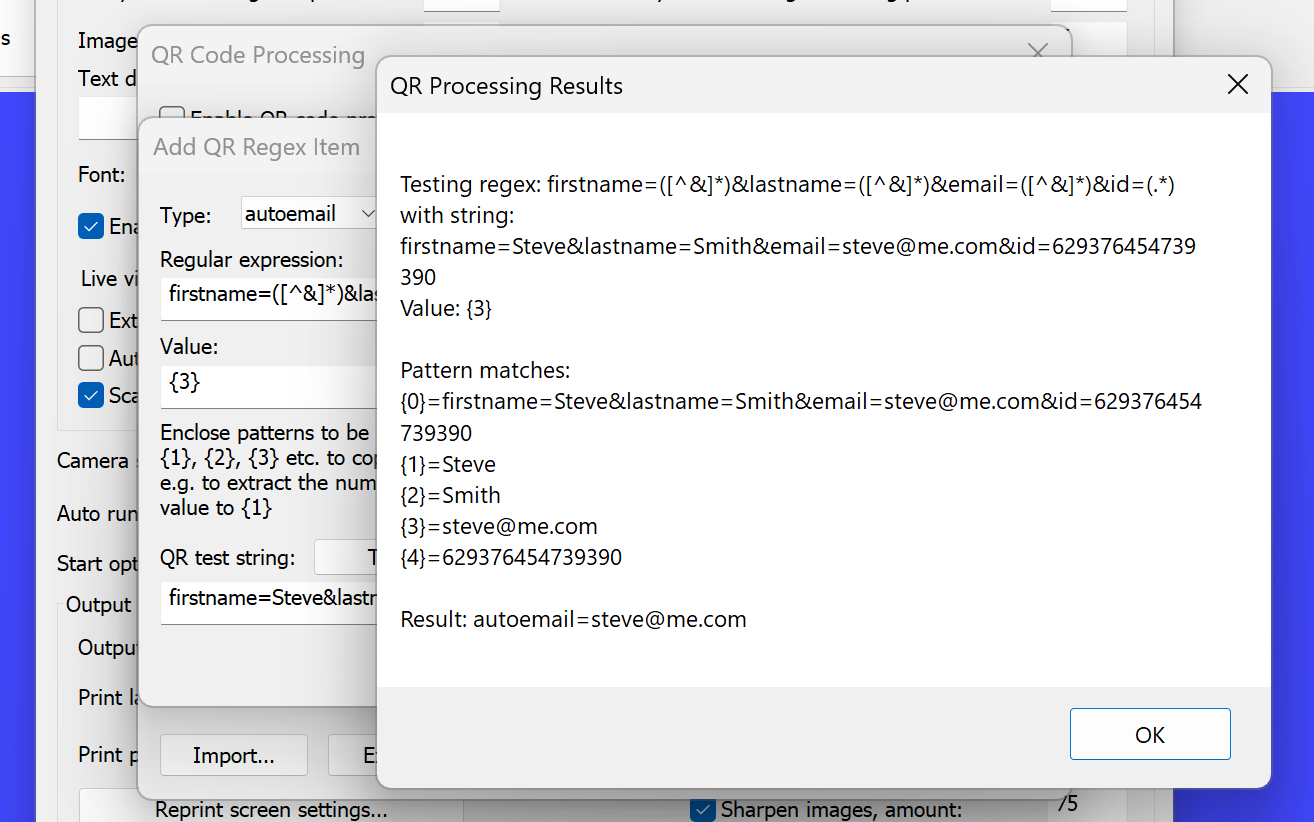The image size is (1314, 822).
Task: Click the Add QR Regex Item title bar
Action: pyautogui.click(x=256, y=147)
